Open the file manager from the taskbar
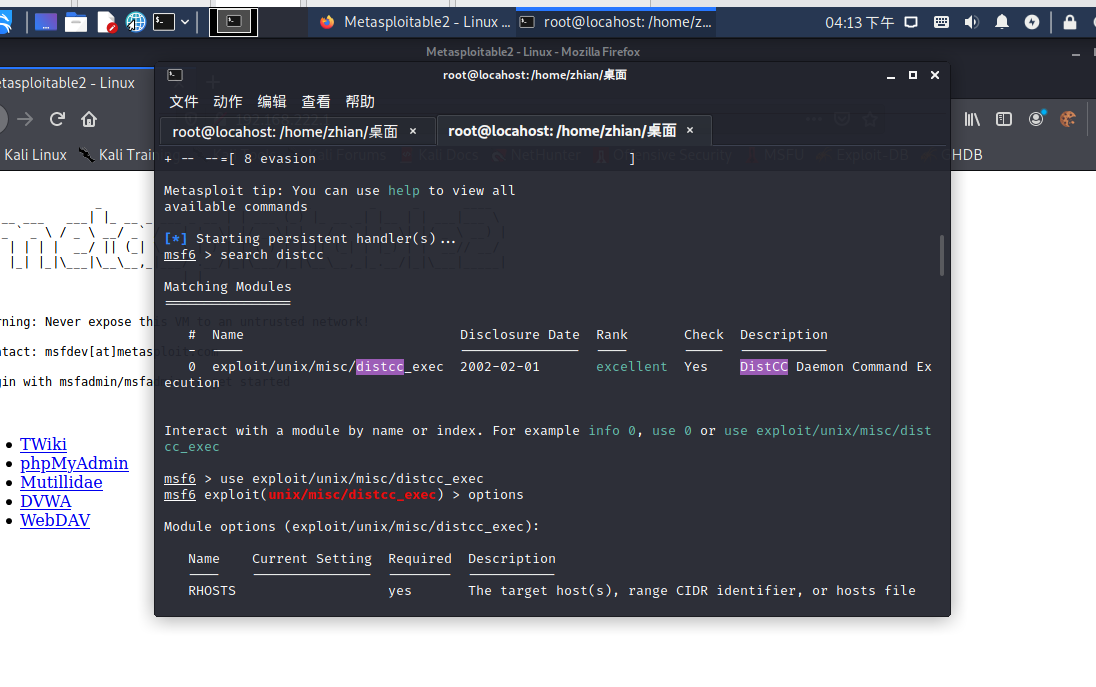Screen dimensions: 1096x687 coord(76,22)
